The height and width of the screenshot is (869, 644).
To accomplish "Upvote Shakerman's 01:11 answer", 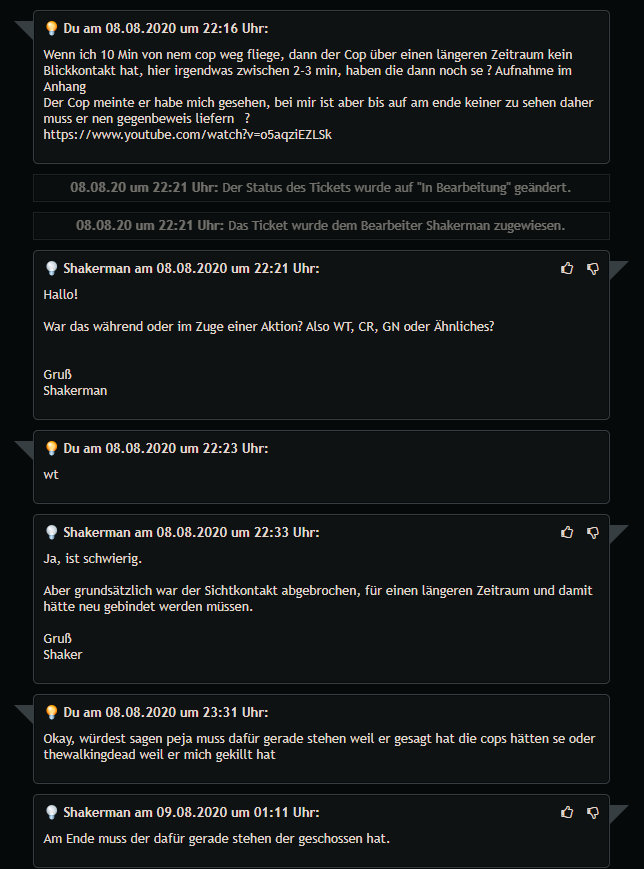I will coord(567,812).
